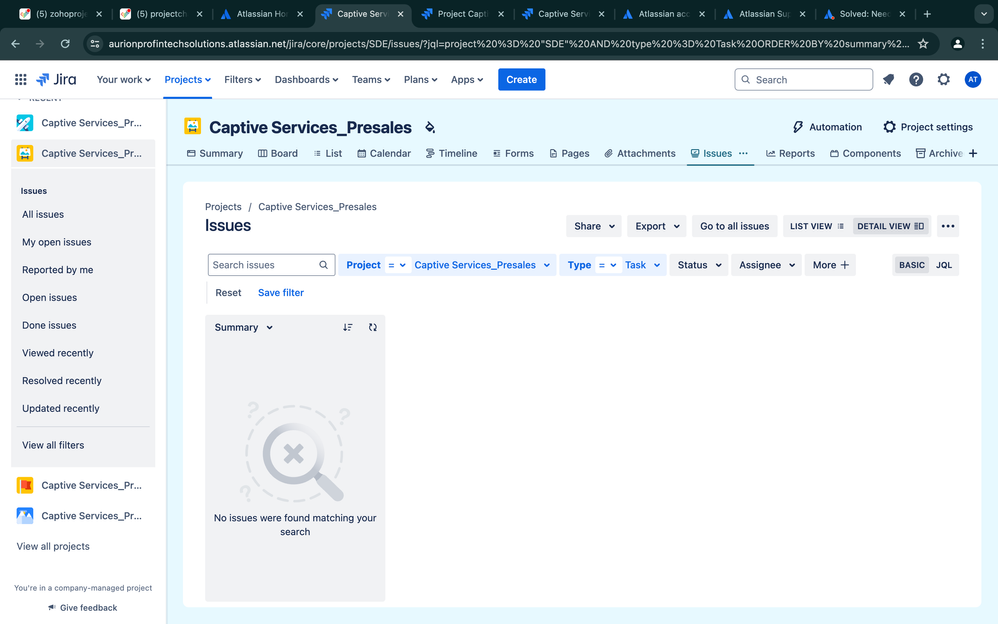The width and height of the screenshot is (998, 624).
Task: Open Done issues filter
Action: (49, 325)
